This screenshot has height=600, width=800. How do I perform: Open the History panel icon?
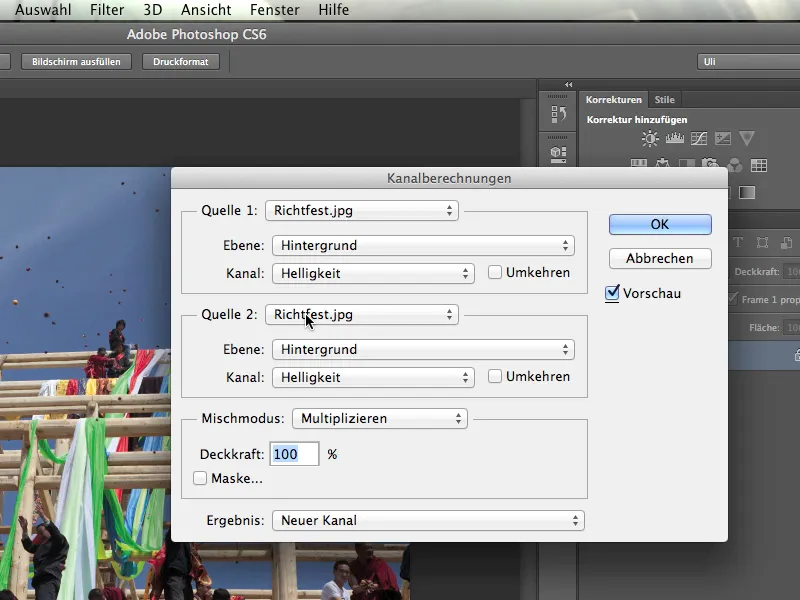tap(558, 113)
